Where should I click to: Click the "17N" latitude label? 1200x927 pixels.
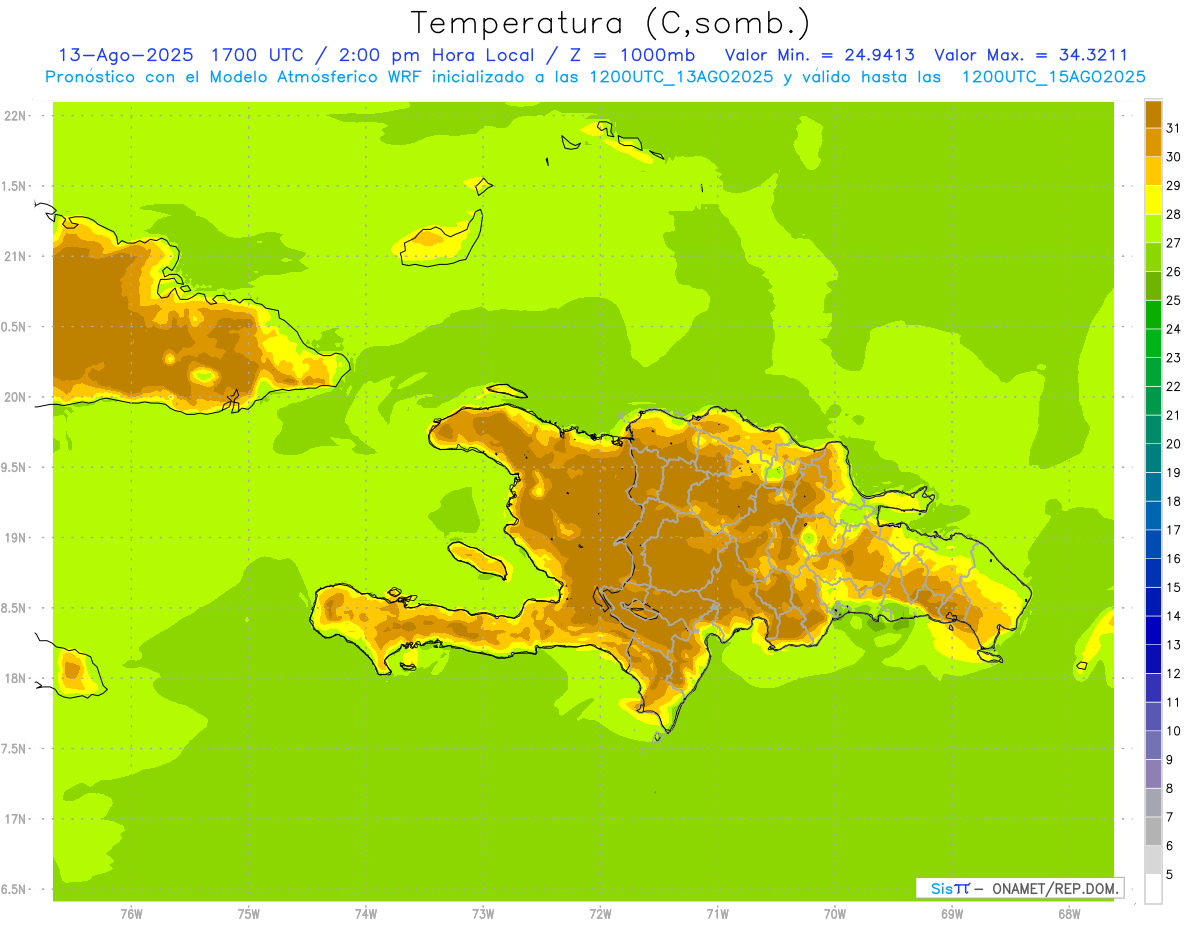tap(15, 819)
